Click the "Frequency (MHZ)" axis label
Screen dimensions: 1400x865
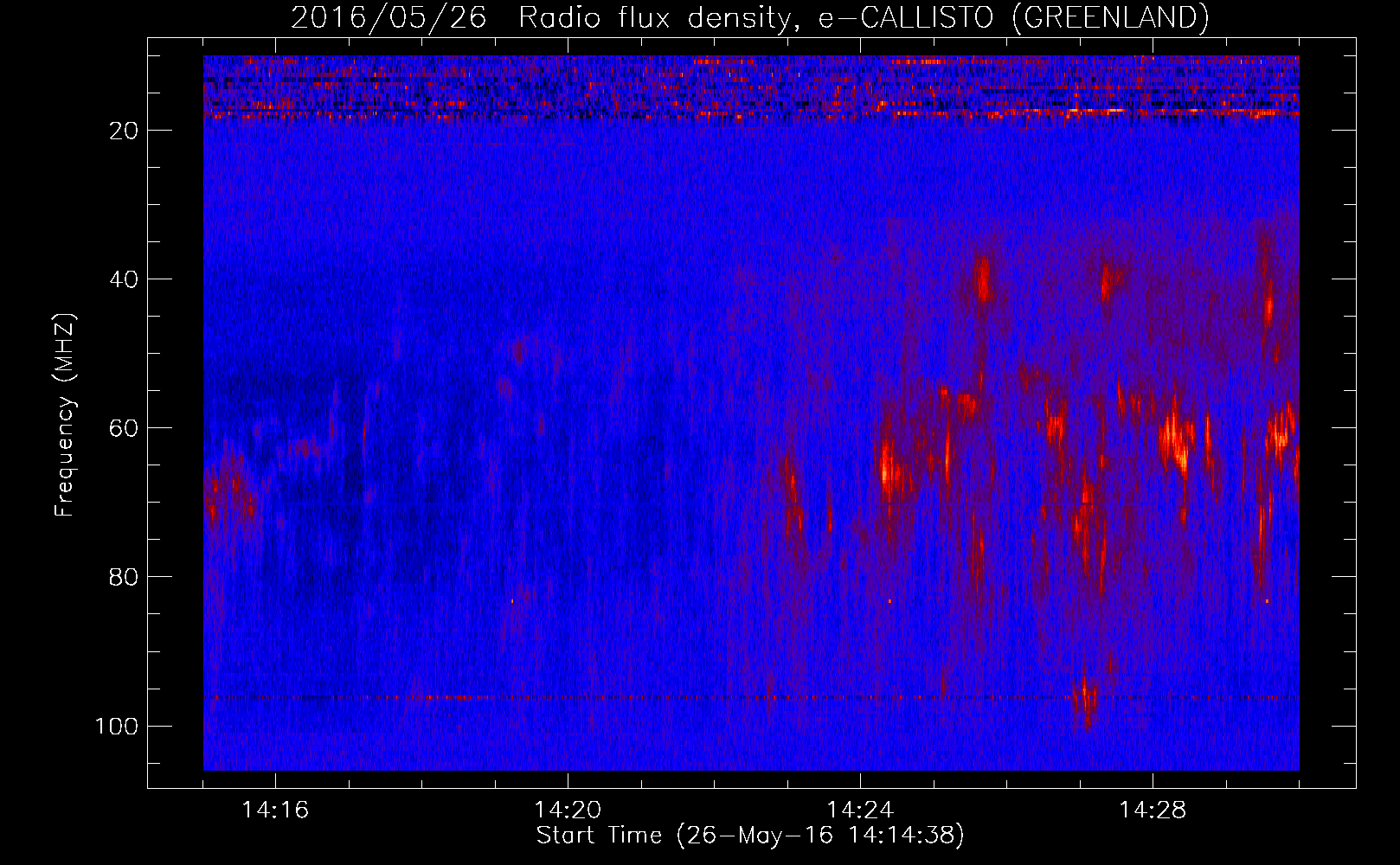65,414
